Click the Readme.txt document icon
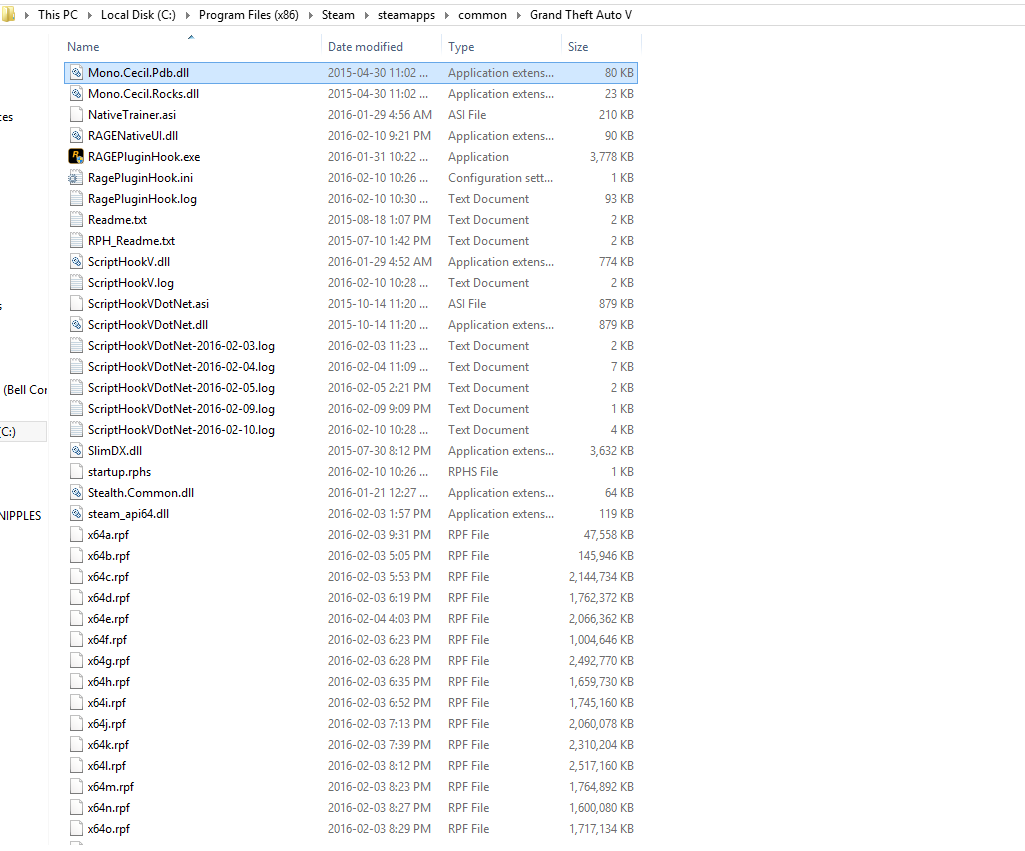This screenshot has height=851, width=1025. click(x=76, y=220)
